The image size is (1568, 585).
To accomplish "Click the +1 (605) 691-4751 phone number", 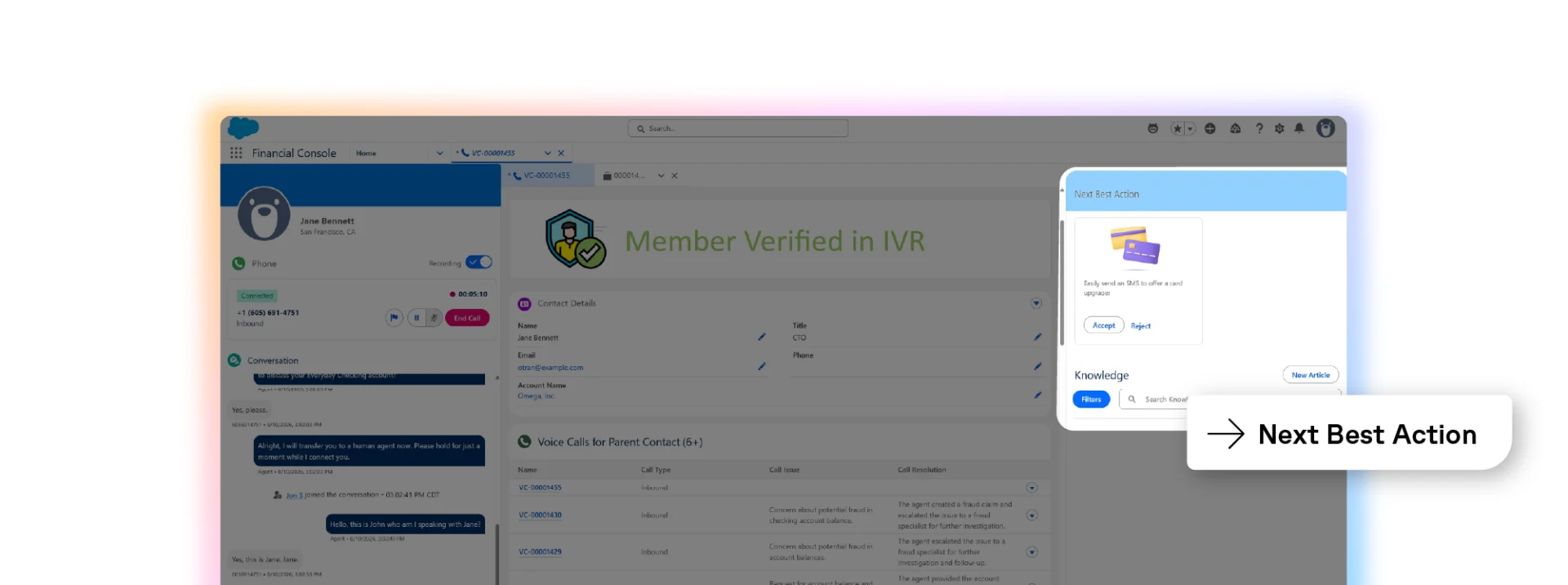I will point(268,313).
